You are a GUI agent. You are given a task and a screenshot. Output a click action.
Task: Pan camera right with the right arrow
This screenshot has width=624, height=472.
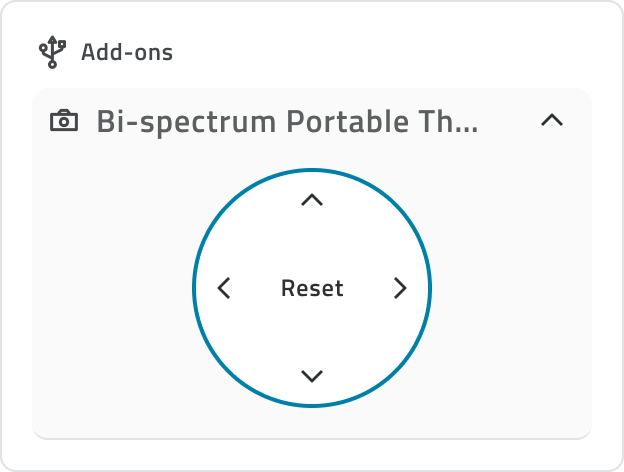click(x=400, y=289)
